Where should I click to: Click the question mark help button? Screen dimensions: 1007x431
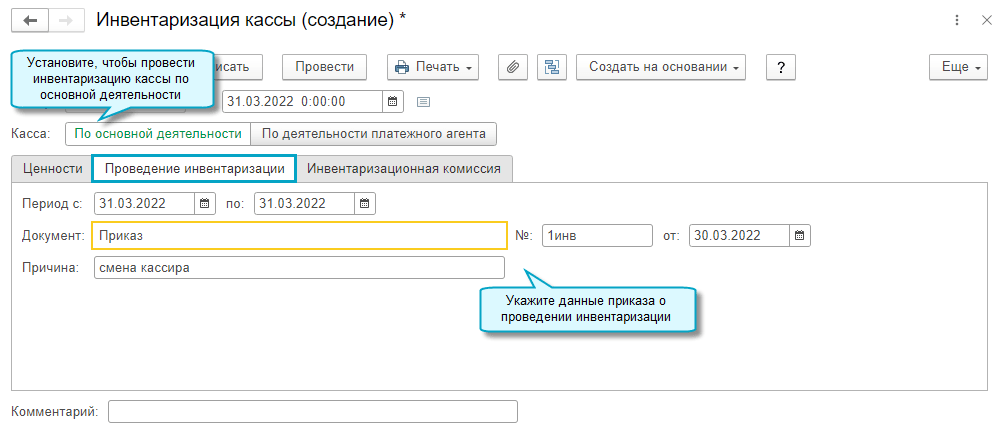[x=780, y=67]
